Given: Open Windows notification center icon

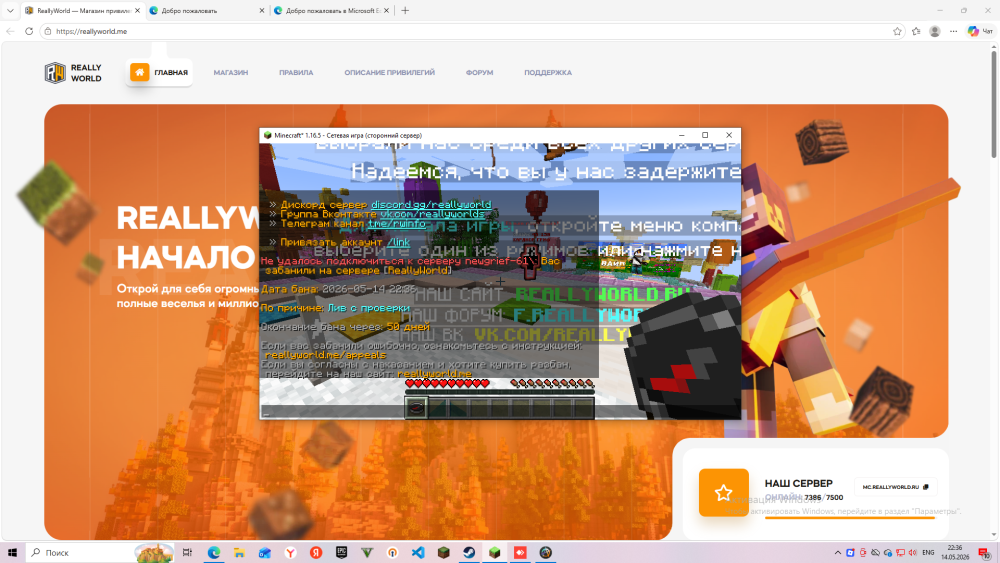Looking at the screenshot, I should 985,553.
